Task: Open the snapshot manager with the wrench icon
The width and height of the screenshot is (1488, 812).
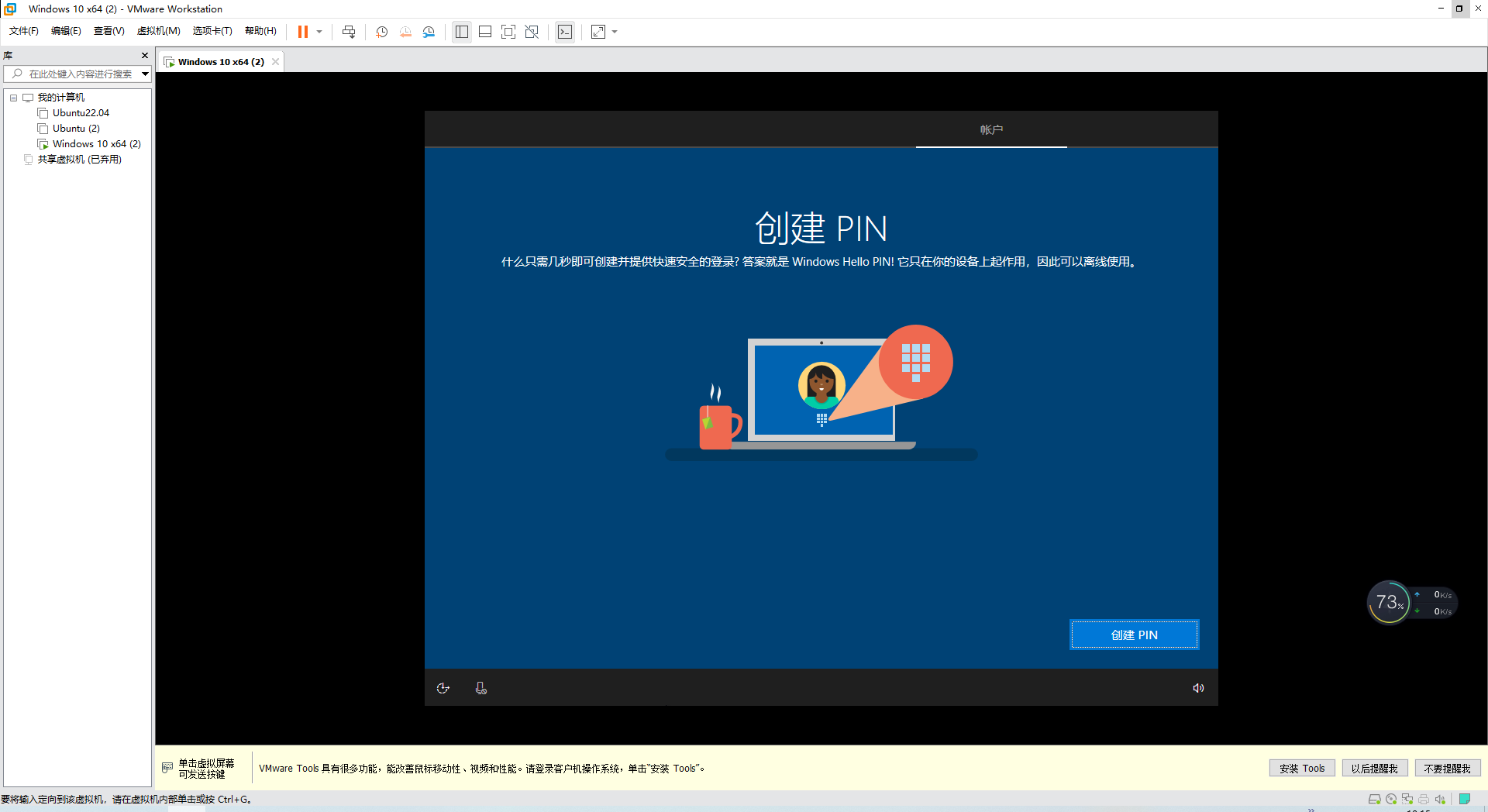Action: point(429,32)
